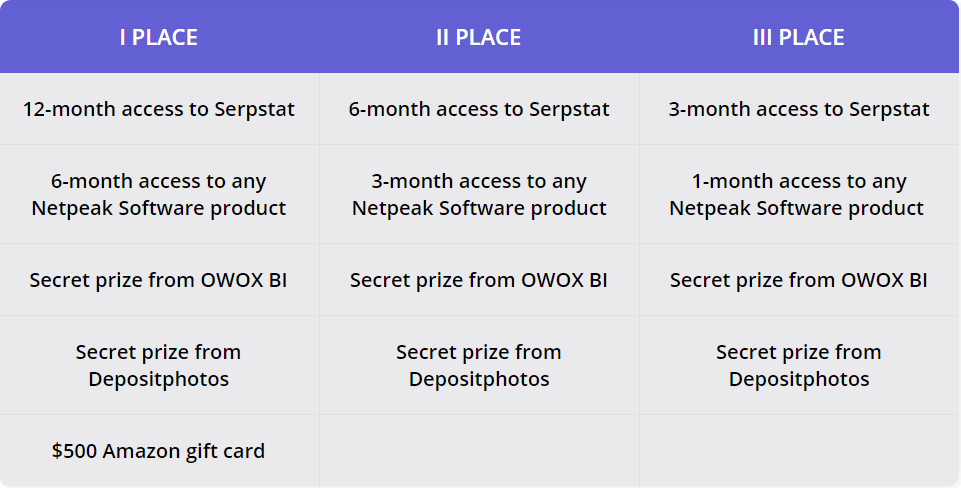Click the I PLACE column header
The width and height of the screenshot is (961, 488).
click(159, 37)
